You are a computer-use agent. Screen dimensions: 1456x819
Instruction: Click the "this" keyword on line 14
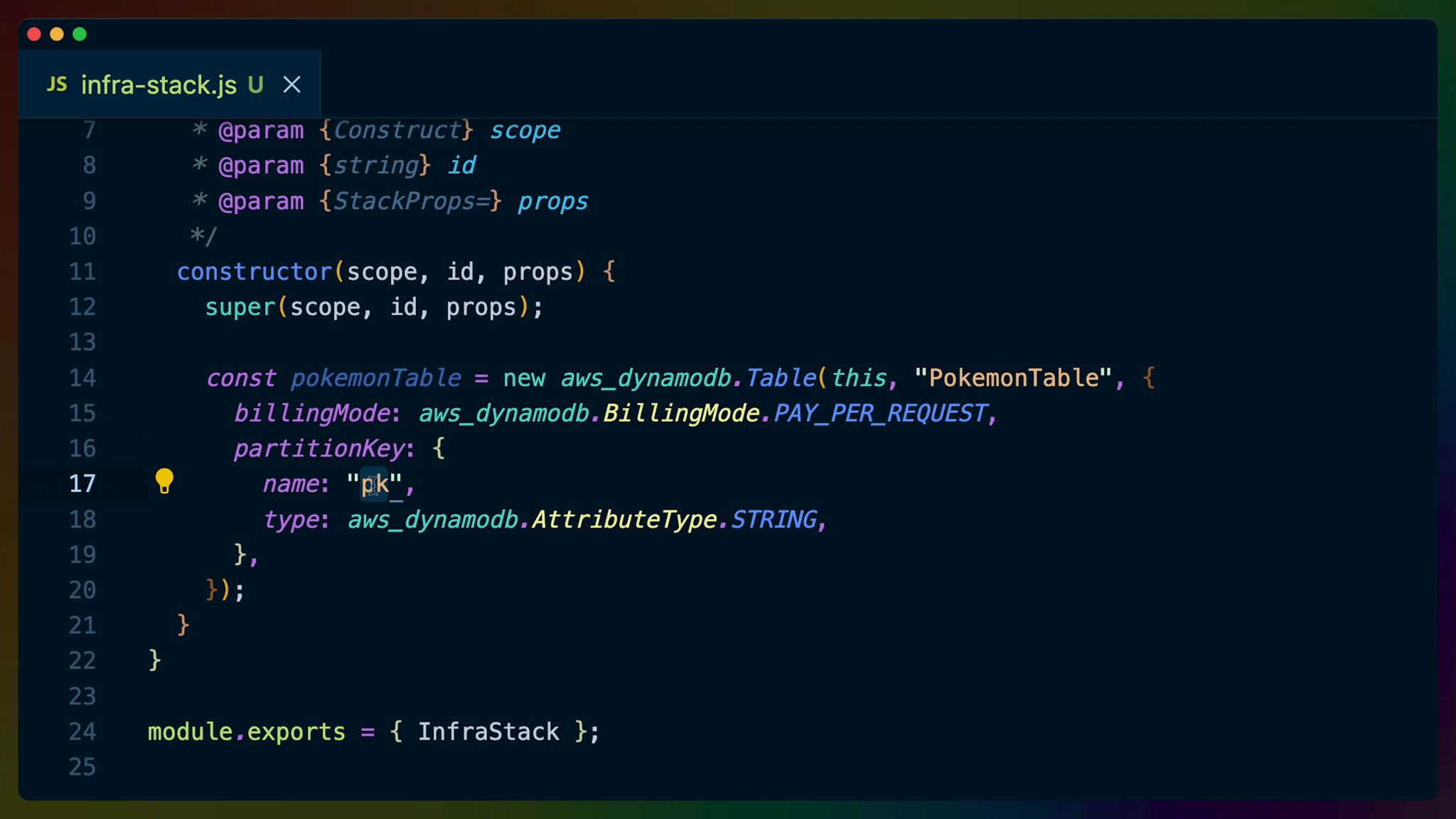(x=859, y=378)
